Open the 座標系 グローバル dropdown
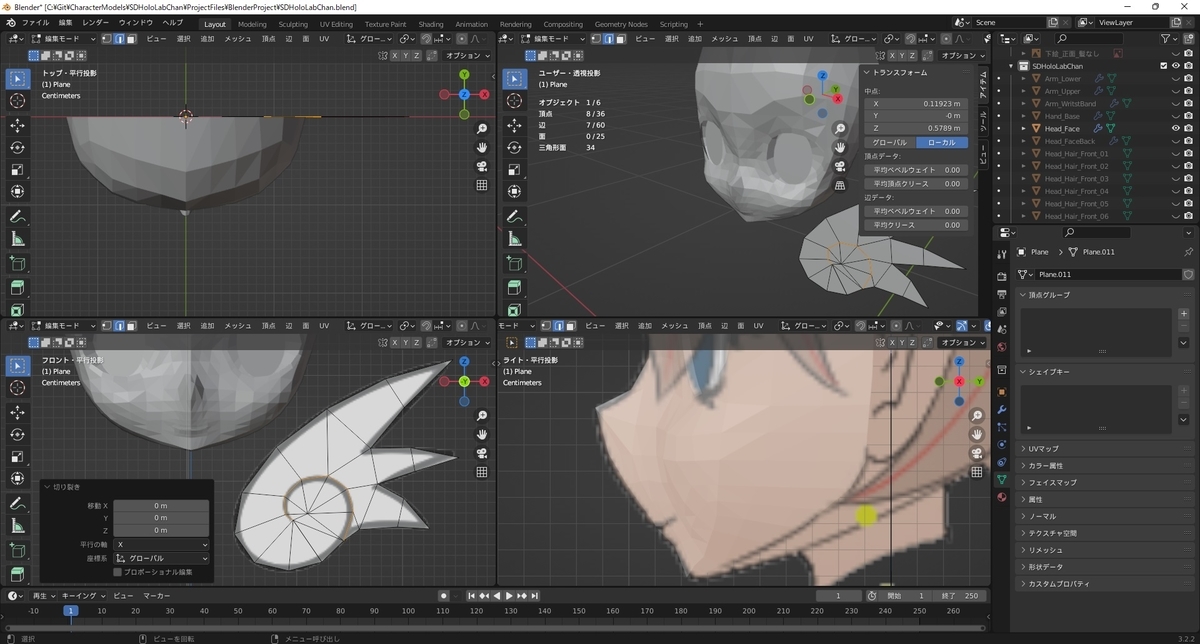The image size is (1200, 644). pos(161,558)
